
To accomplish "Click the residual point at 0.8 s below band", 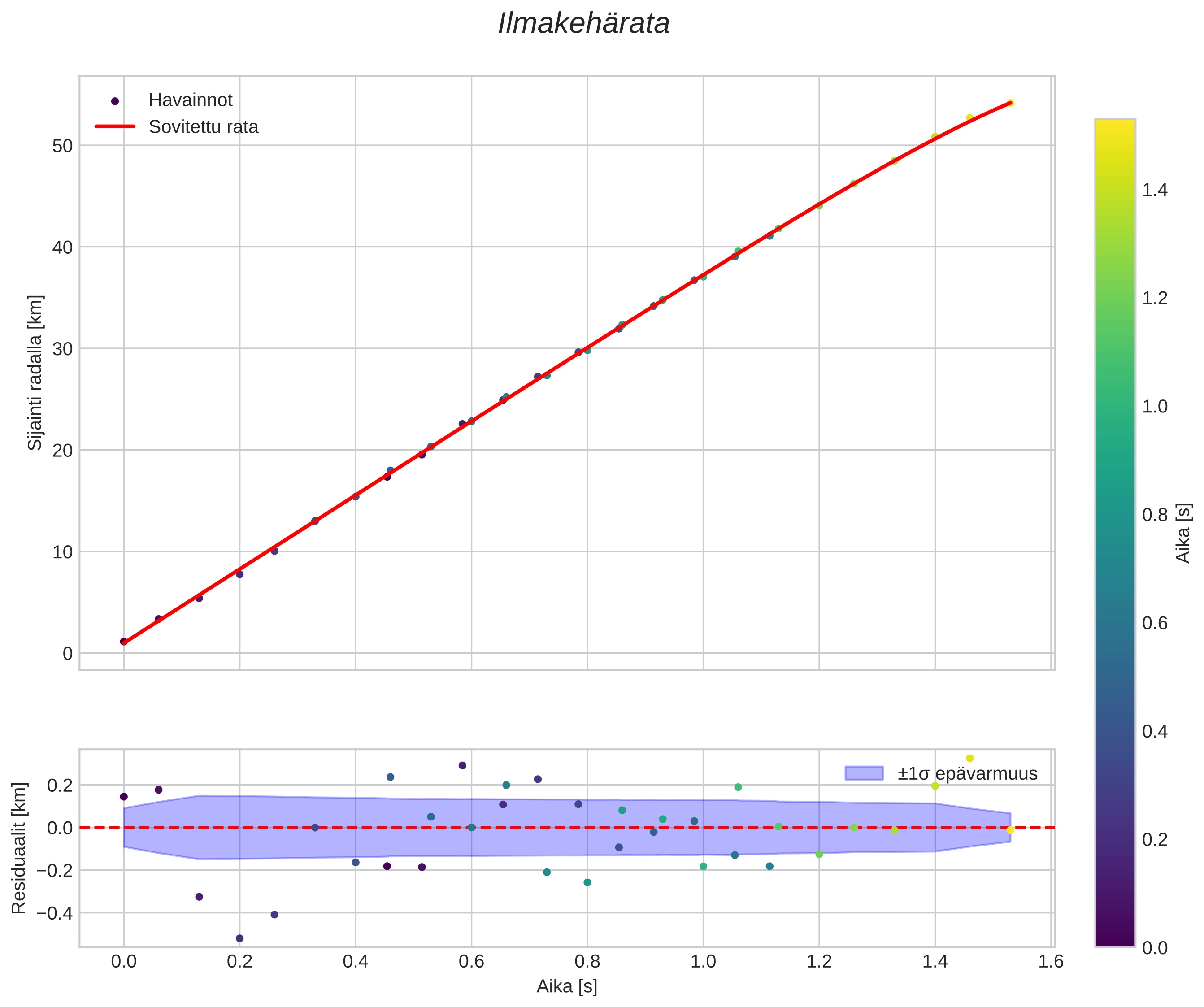I will tap(587, 882).
